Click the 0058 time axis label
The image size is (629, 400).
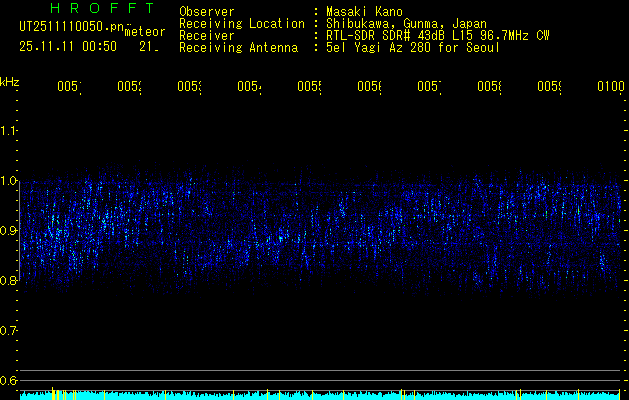pyautogui.click(x=490, y=87)
